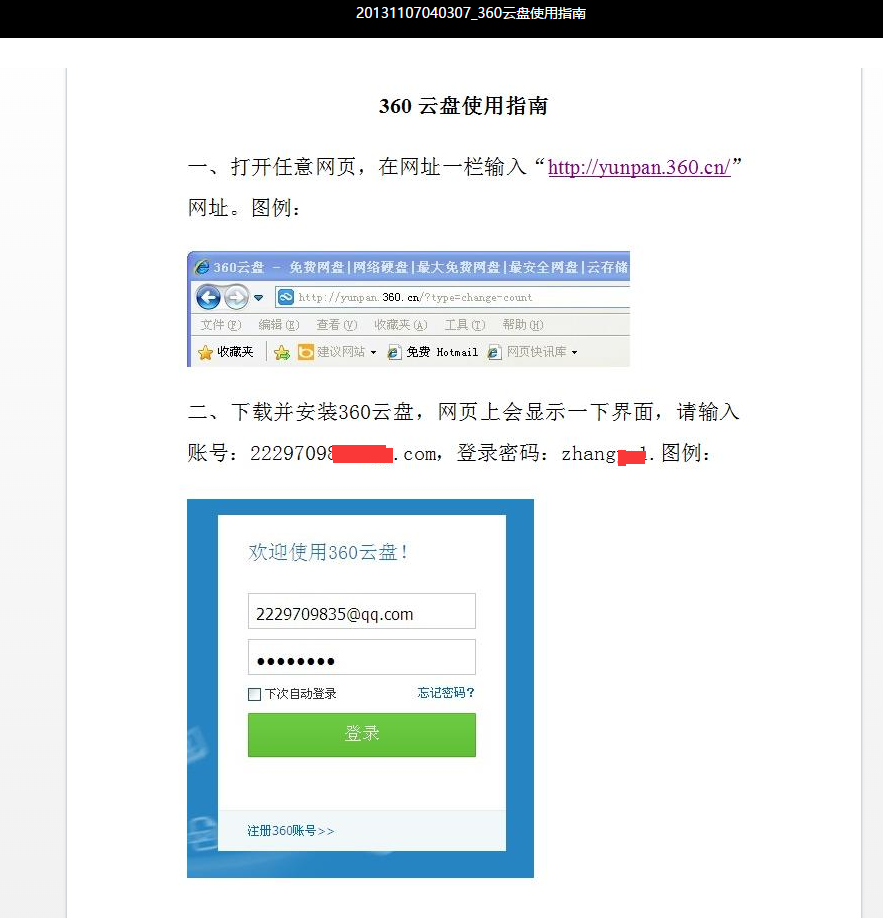Click the 建议网站 icon
This screenshot has width=883, height=918.
pyautogui.click(x=305, y=352)
